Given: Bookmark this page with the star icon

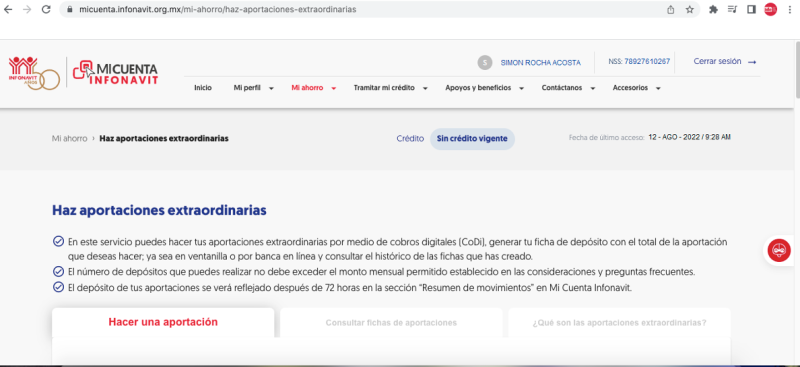Looking at the screenshot, I should (690, 9).
